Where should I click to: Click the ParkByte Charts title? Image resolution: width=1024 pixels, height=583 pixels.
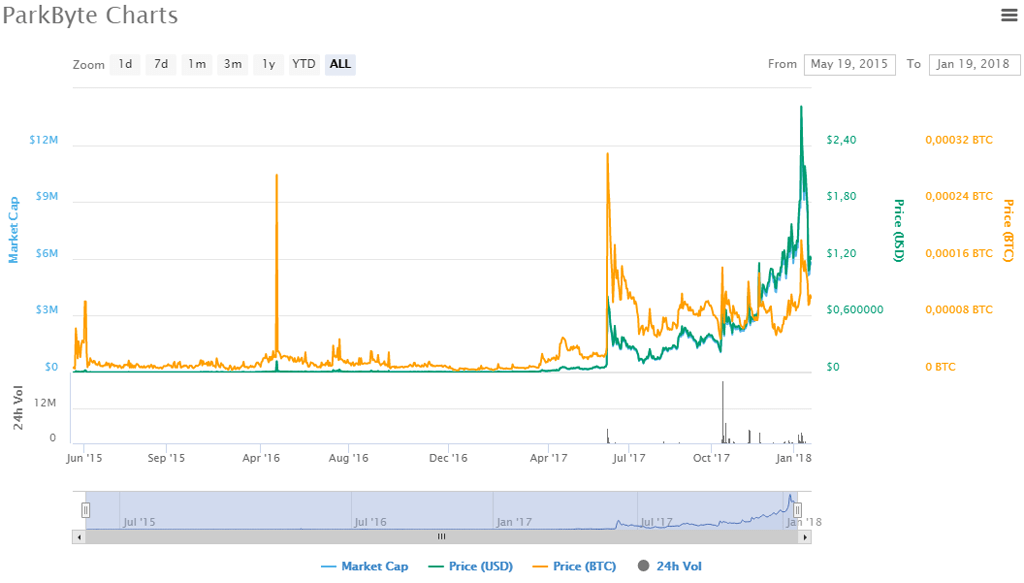90,15
